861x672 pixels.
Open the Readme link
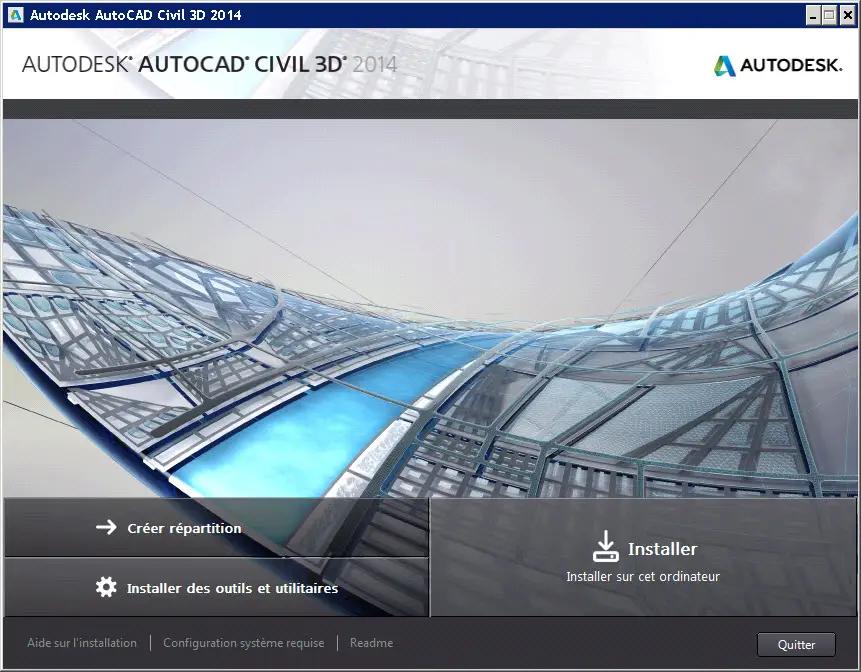(371, 643)
